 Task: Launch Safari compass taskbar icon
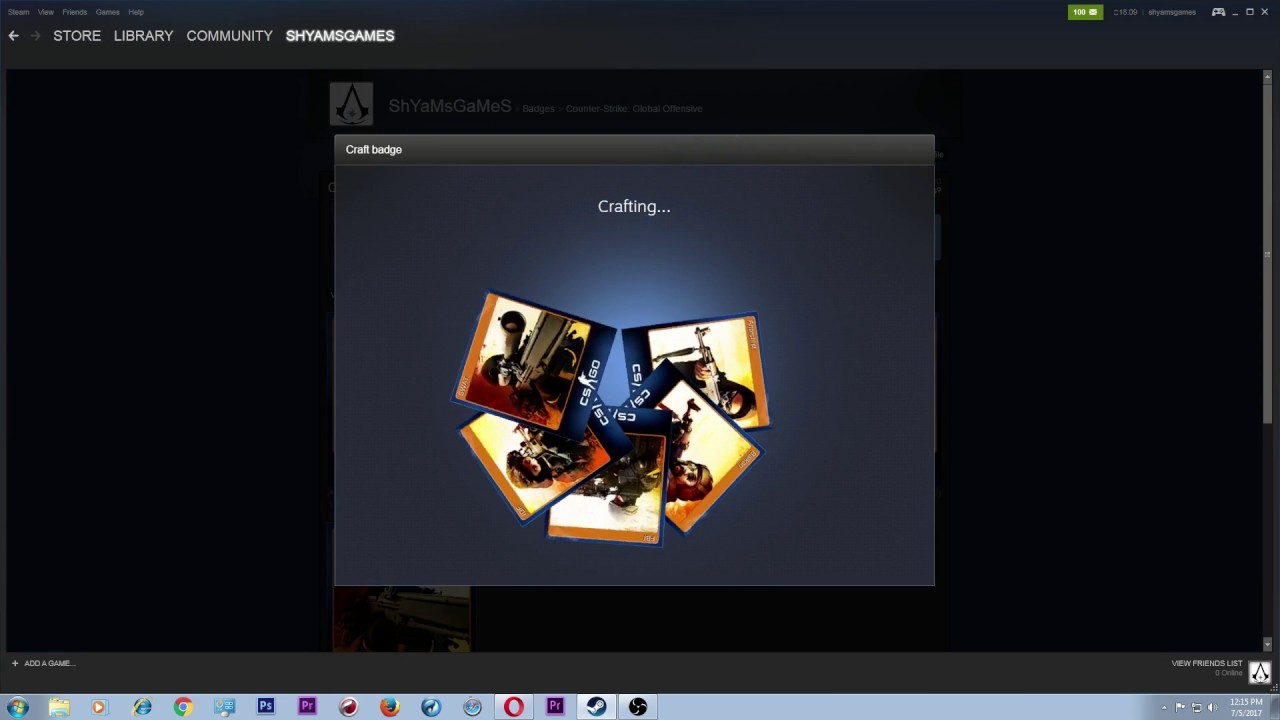(472, 707)
